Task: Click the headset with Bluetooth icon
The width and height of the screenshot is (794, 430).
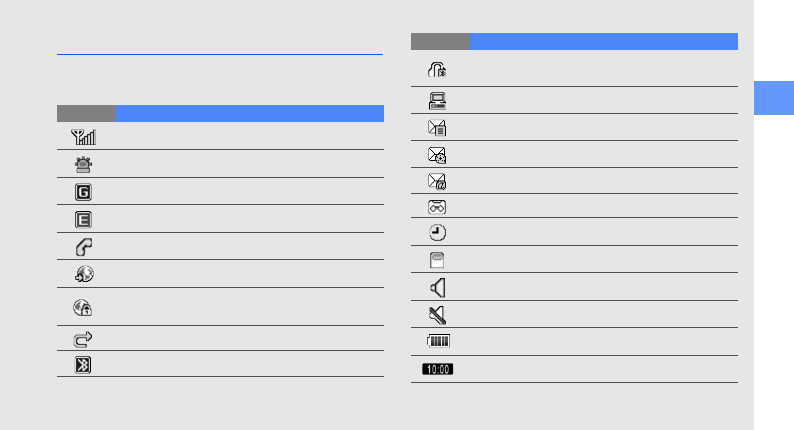Action: point(439,70)
